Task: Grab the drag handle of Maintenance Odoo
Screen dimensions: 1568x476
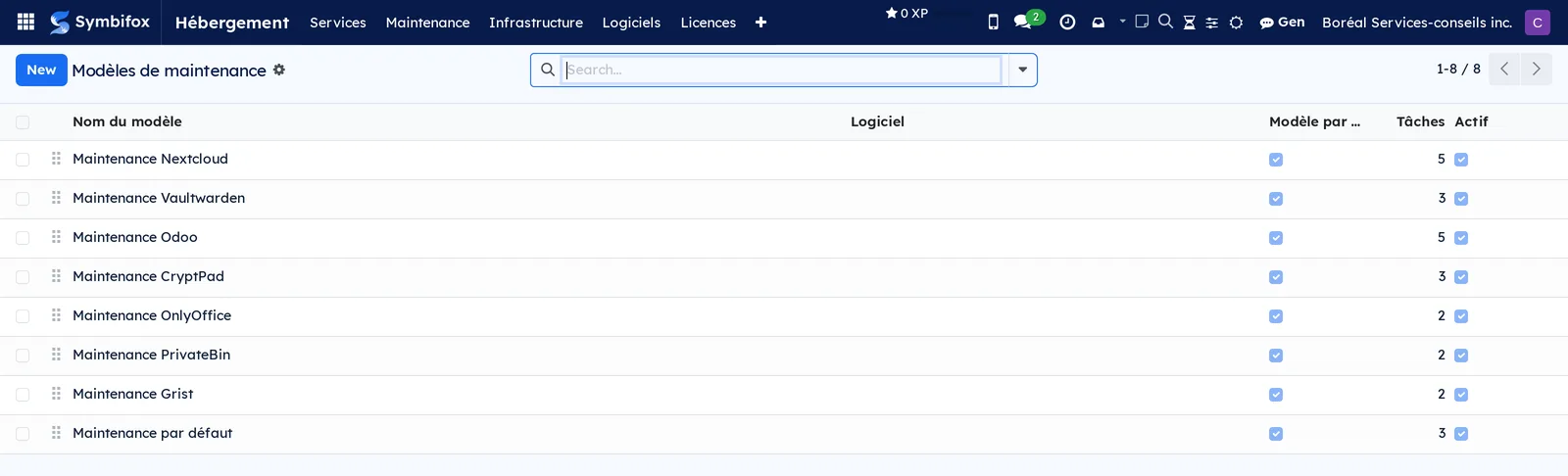Action: 56,237
